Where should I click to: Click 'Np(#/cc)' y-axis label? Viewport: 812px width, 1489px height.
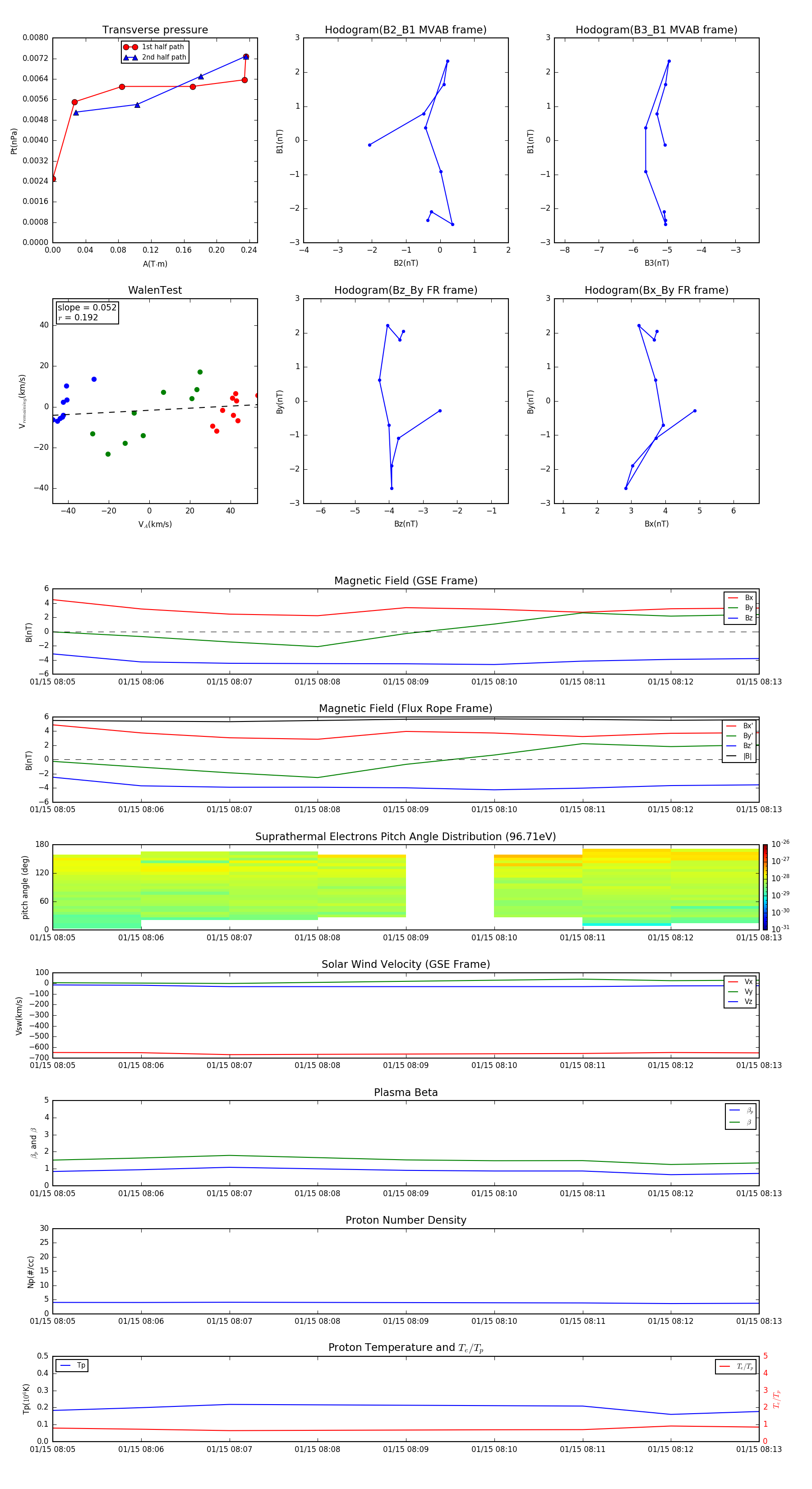pos(31,1271)
